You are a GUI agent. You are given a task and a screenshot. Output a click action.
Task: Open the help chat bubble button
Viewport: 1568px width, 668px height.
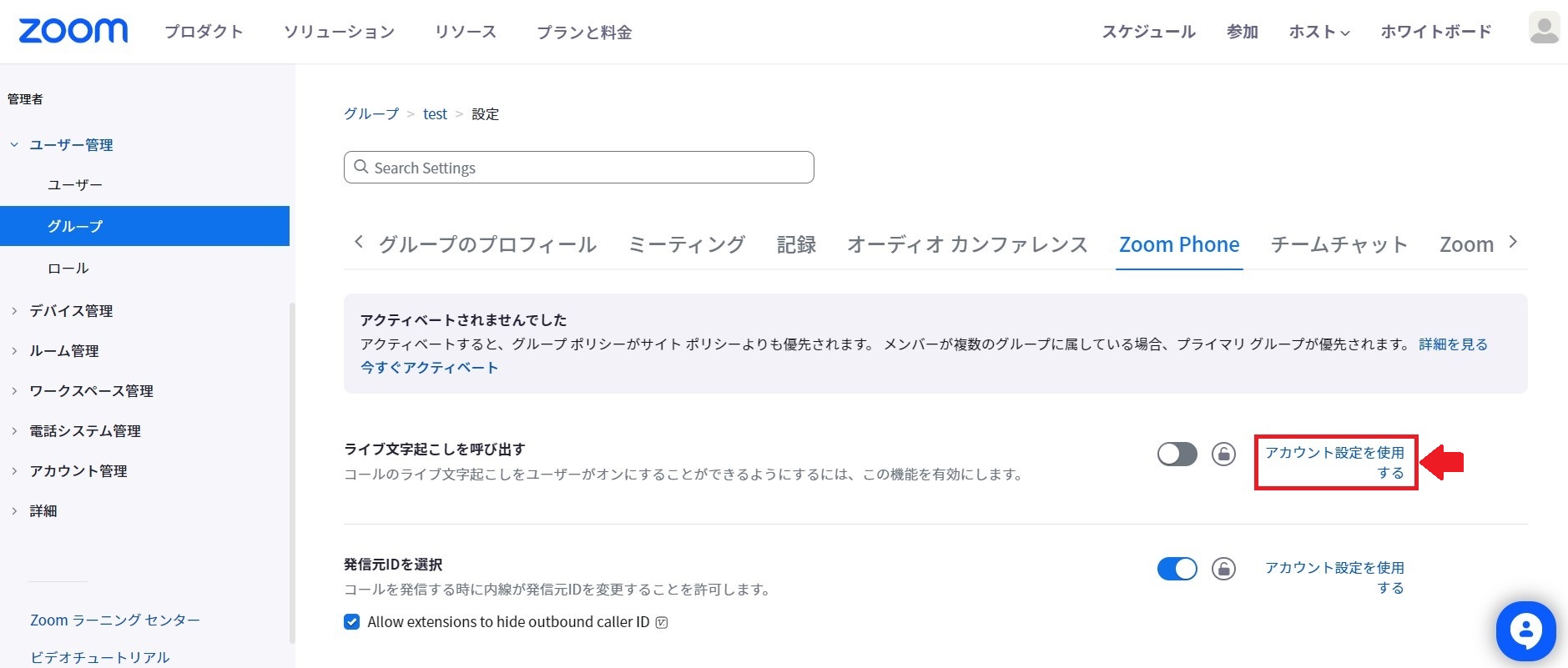(x=1525, y=631)
